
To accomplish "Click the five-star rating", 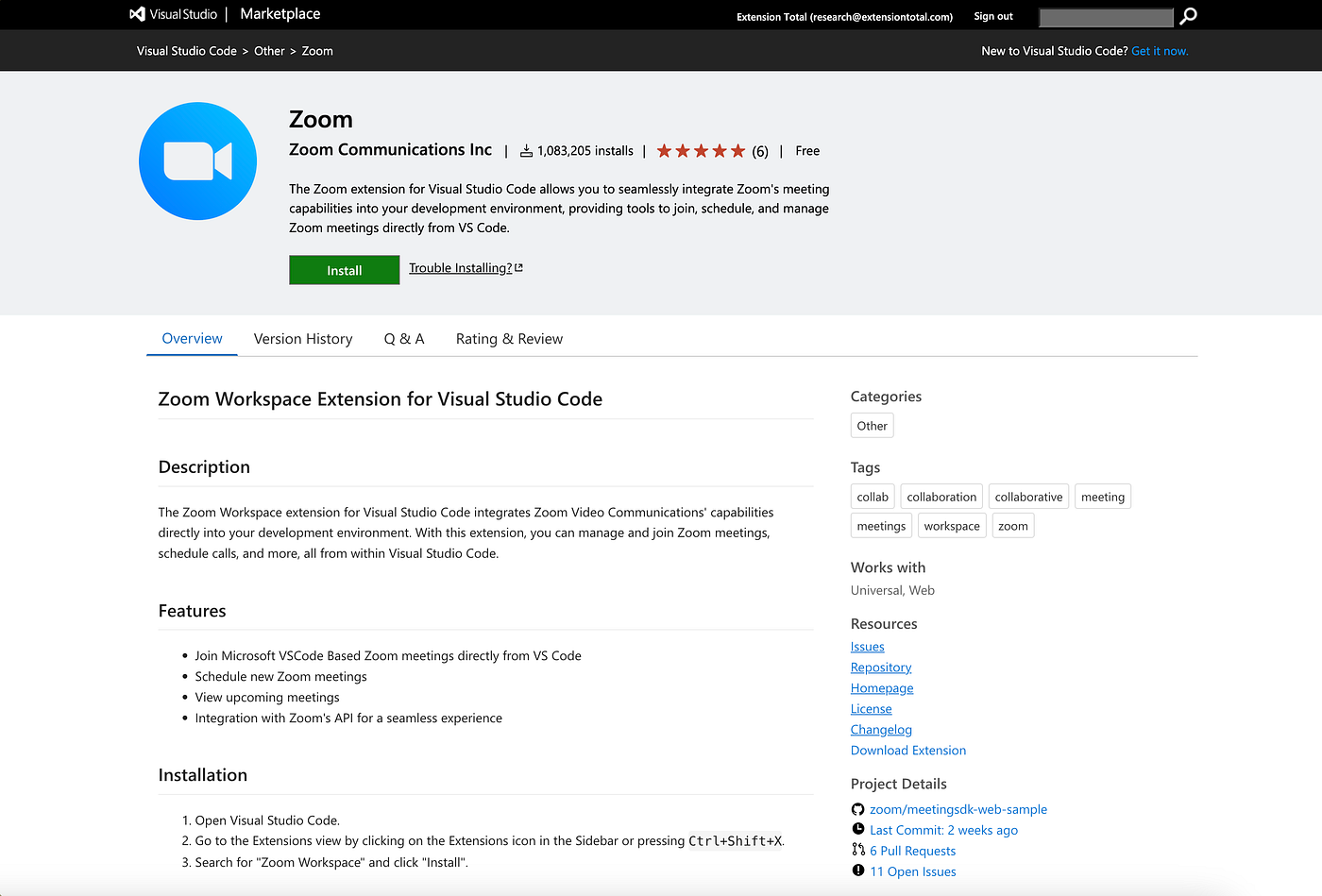I will tap(701, 151).
